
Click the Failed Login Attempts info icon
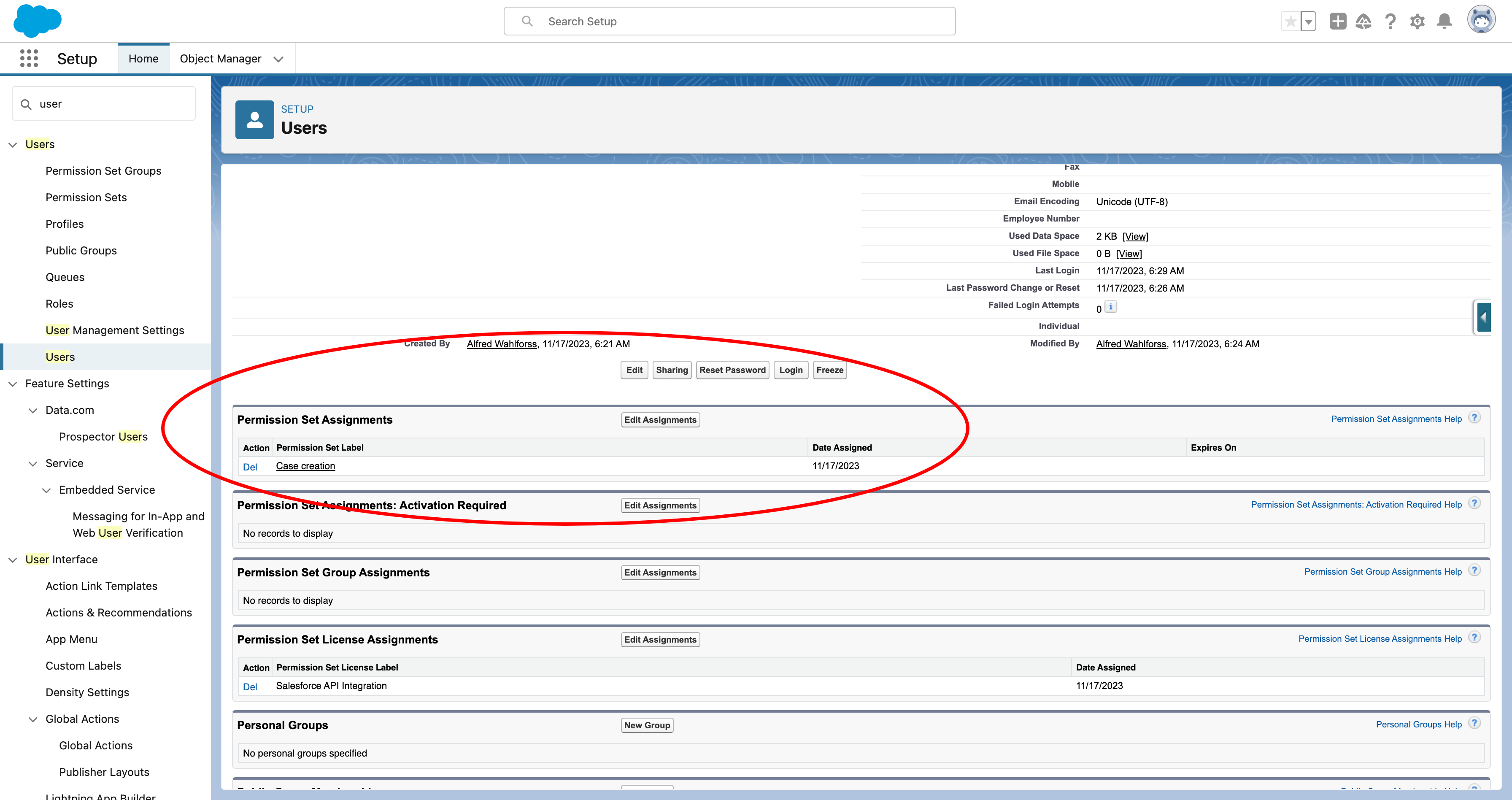tap(1110, 306)
